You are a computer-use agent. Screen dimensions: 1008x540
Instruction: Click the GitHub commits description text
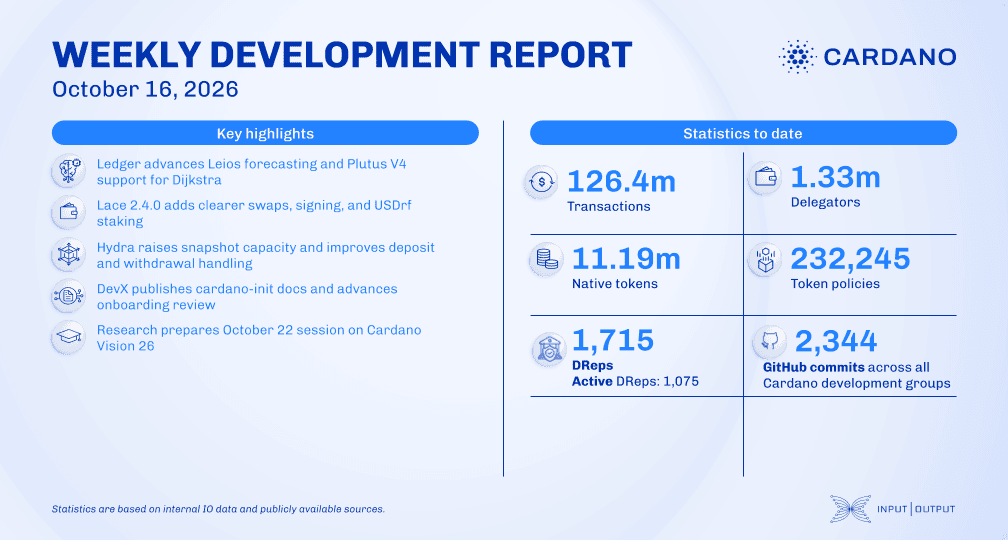(x=857, y=375)
